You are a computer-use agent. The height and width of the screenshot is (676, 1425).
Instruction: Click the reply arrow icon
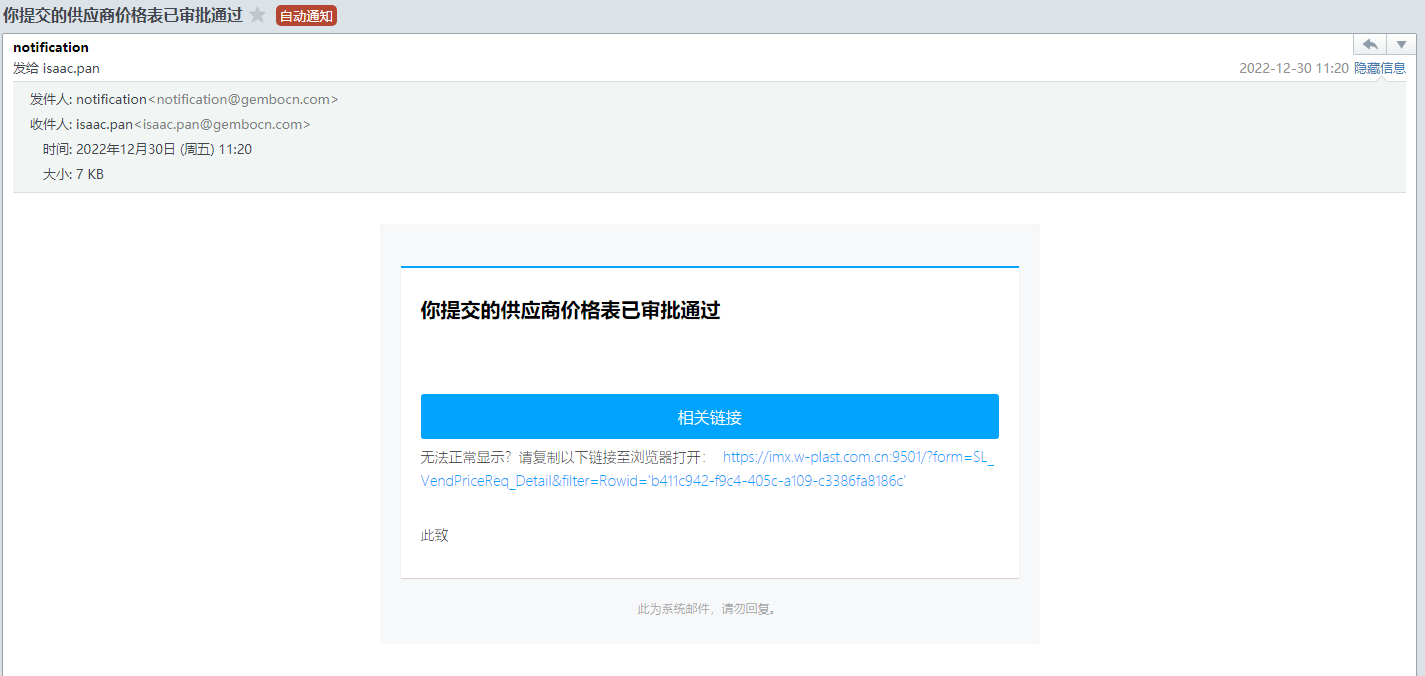[x=1370, y=45]
